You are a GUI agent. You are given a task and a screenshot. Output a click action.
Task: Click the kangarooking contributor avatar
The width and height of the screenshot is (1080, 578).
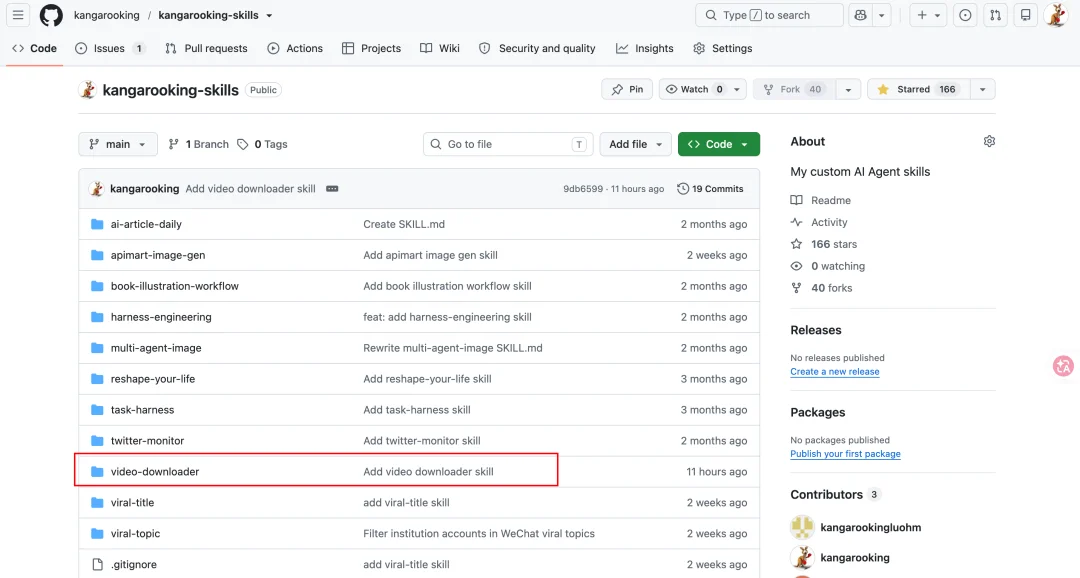[x=802, y=557]
